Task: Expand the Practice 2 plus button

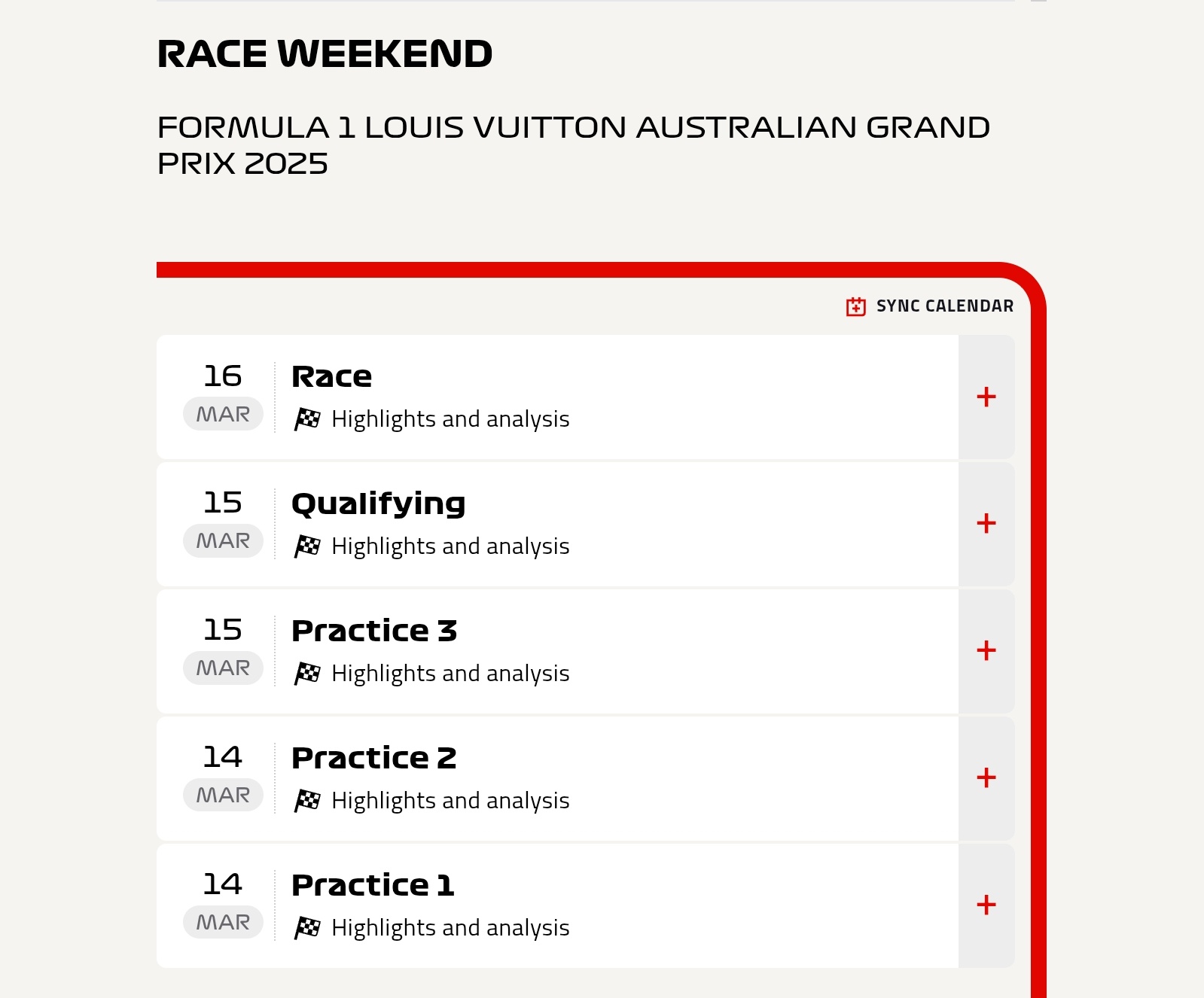Action: tap(986, 778)
